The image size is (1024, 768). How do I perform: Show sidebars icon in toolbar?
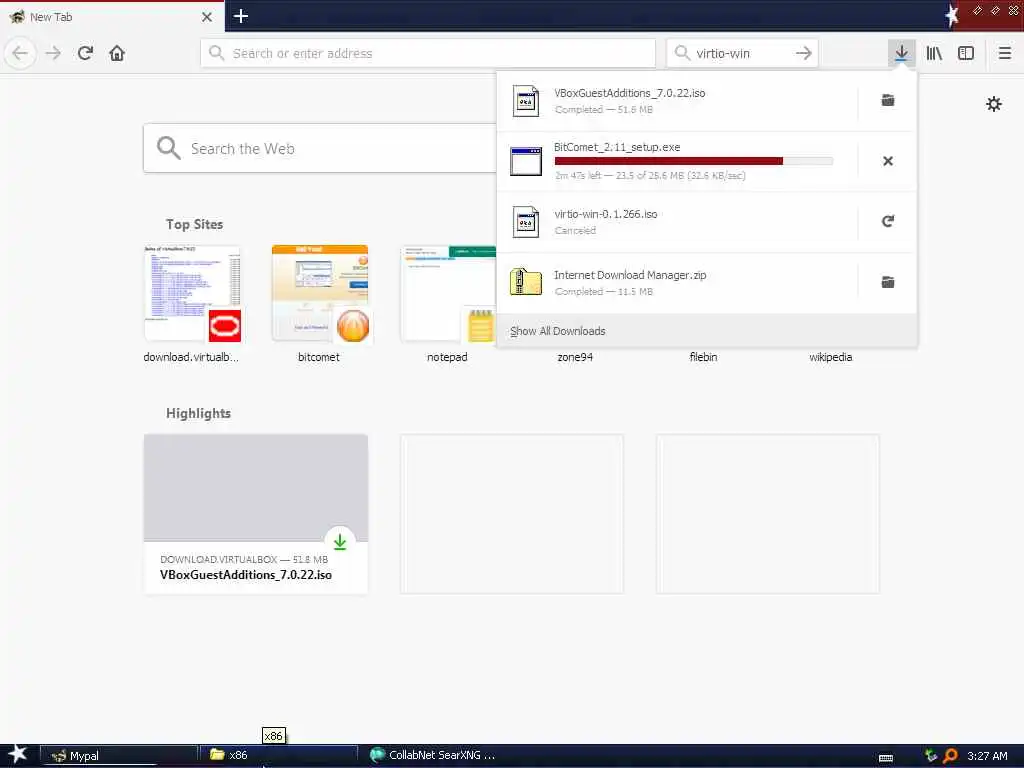(x=966, y=53)
